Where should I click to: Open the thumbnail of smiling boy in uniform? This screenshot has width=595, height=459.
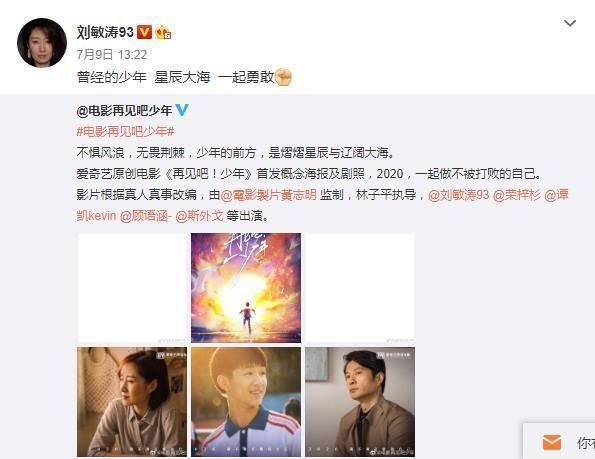(x=246, y=402)
